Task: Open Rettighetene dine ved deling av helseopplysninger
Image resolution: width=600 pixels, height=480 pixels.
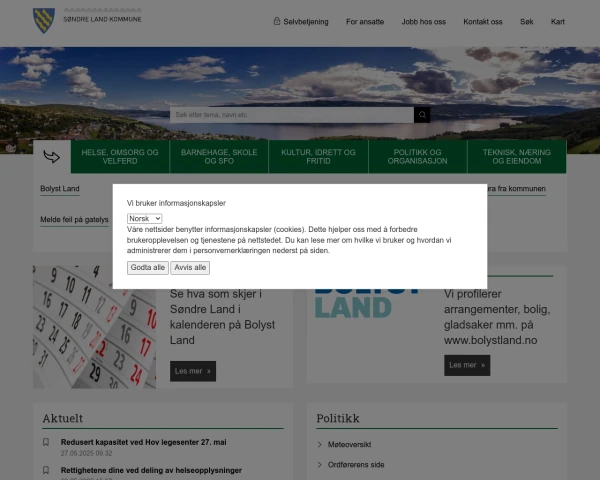Action: point(151,470)
